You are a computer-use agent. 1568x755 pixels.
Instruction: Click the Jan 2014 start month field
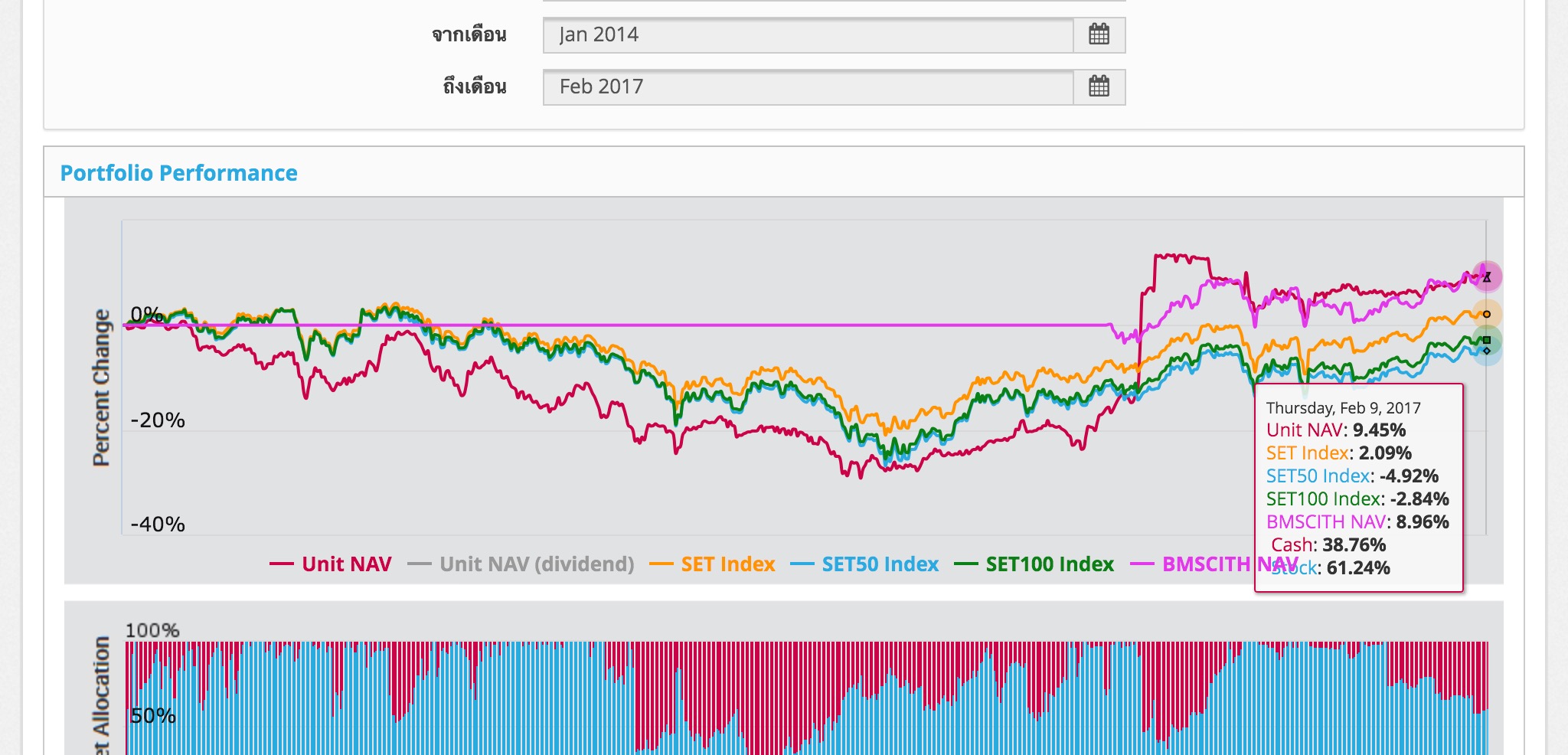point(808,34)
